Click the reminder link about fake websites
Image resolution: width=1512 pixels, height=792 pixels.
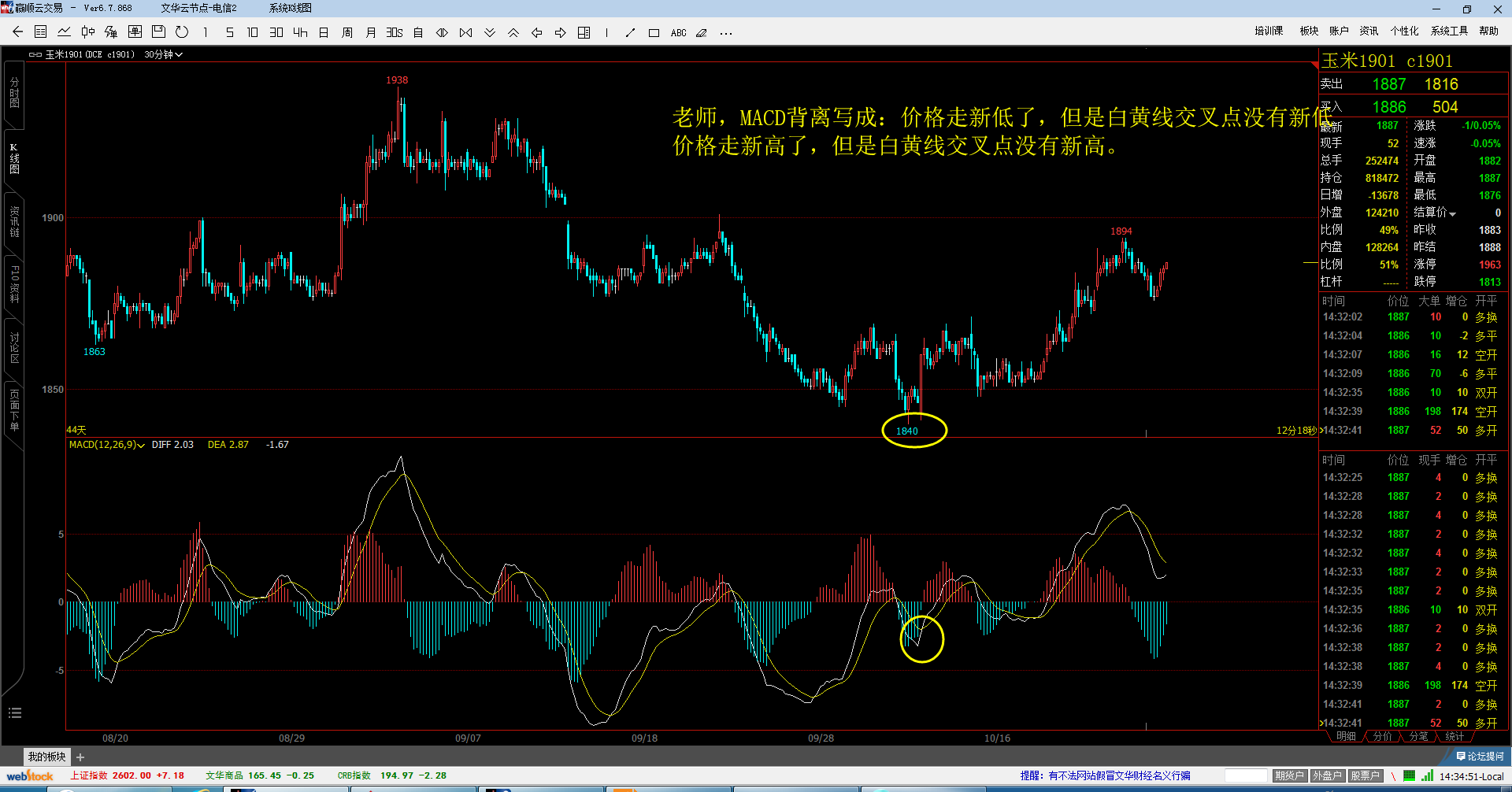[1106, 775]
